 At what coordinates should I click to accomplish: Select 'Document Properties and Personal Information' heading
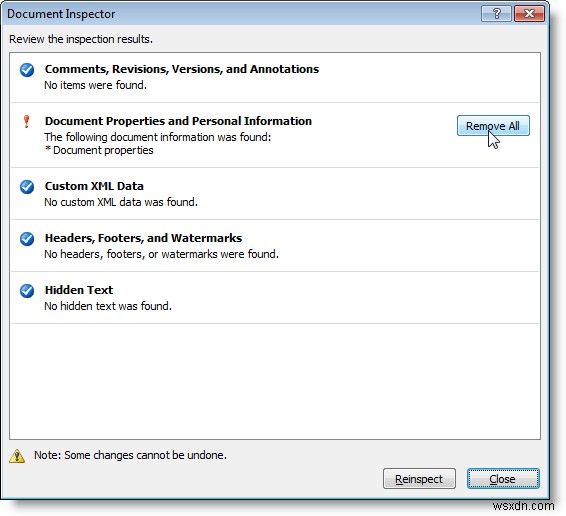[x=178, y=121]
